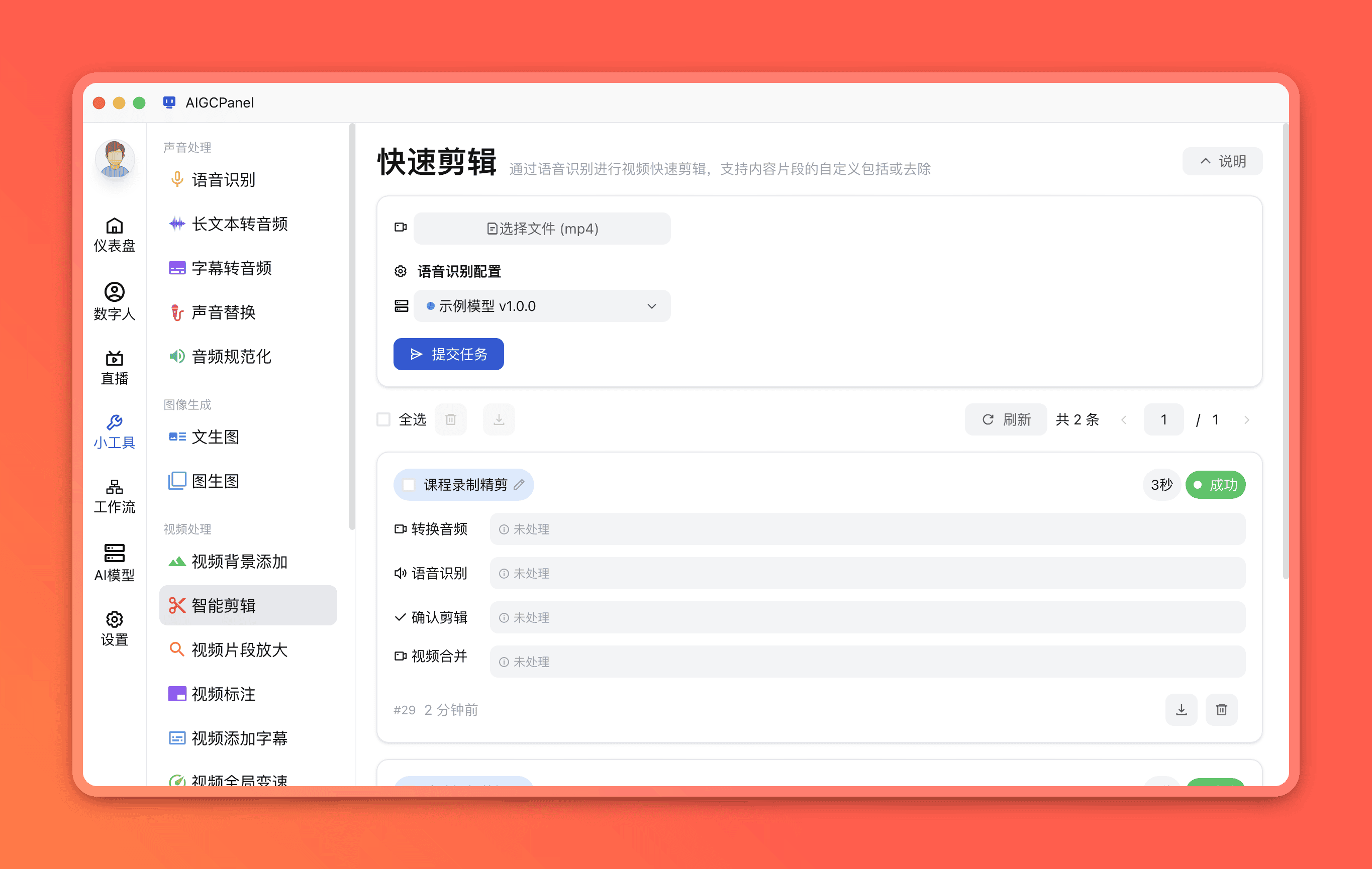Click the batch download icon beside 全选

[499, 420]
